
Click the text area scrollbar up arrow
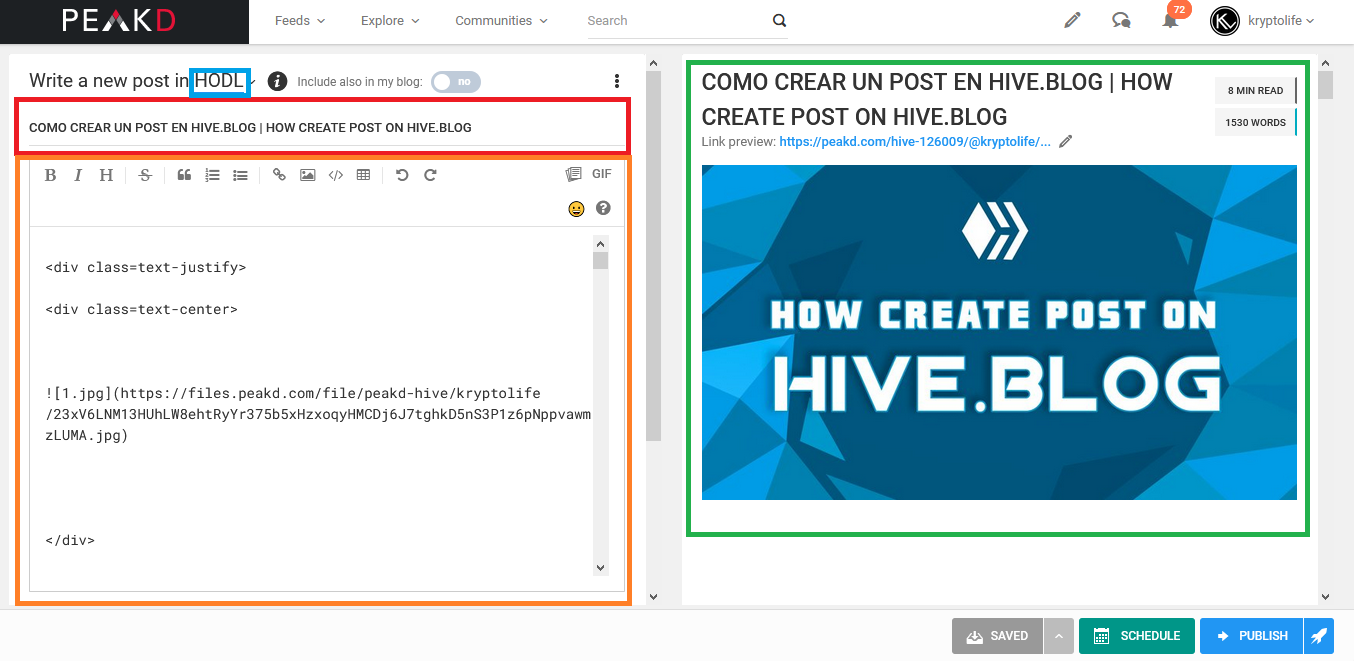pyautogui.click(x=600, y=243)
